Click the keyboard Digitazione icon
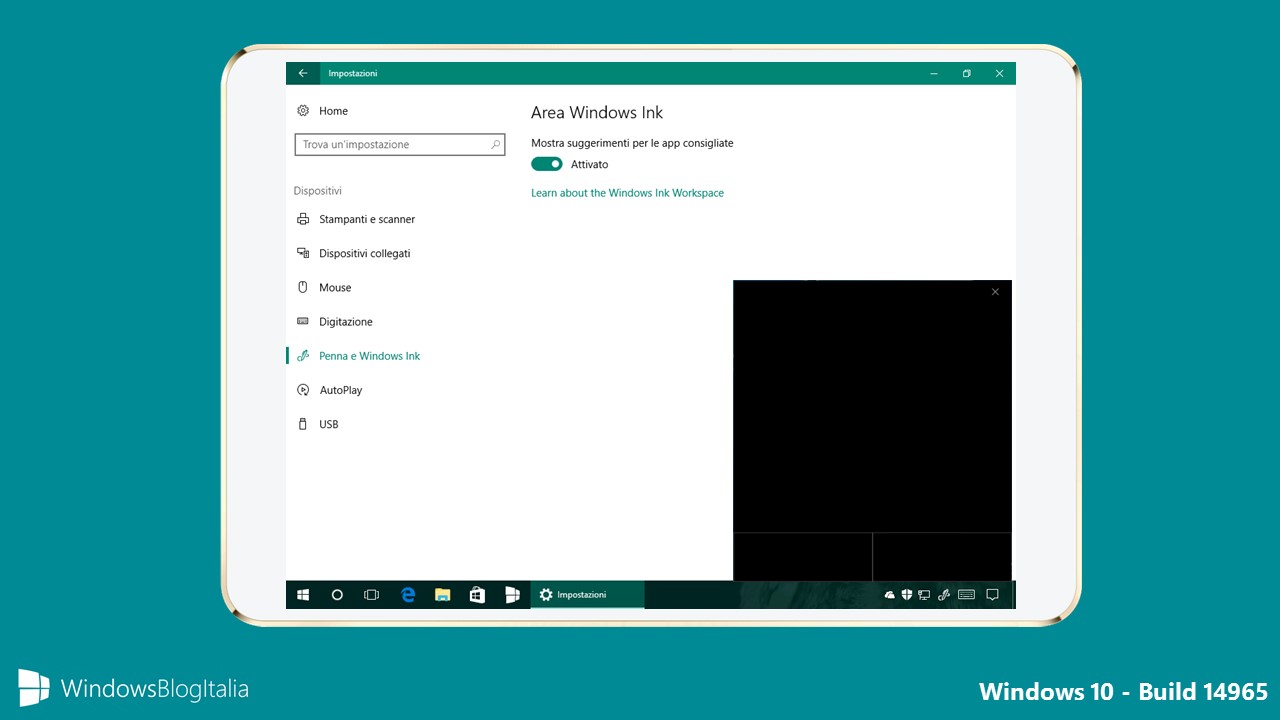 coord(303,321)
